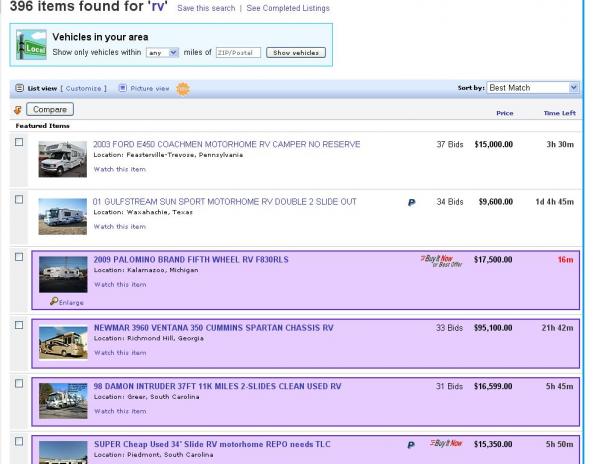Click the Newmar Ventana thumbnail image
Image resolution: width=600 pixels, height=464 pixels.
(64, 342)
